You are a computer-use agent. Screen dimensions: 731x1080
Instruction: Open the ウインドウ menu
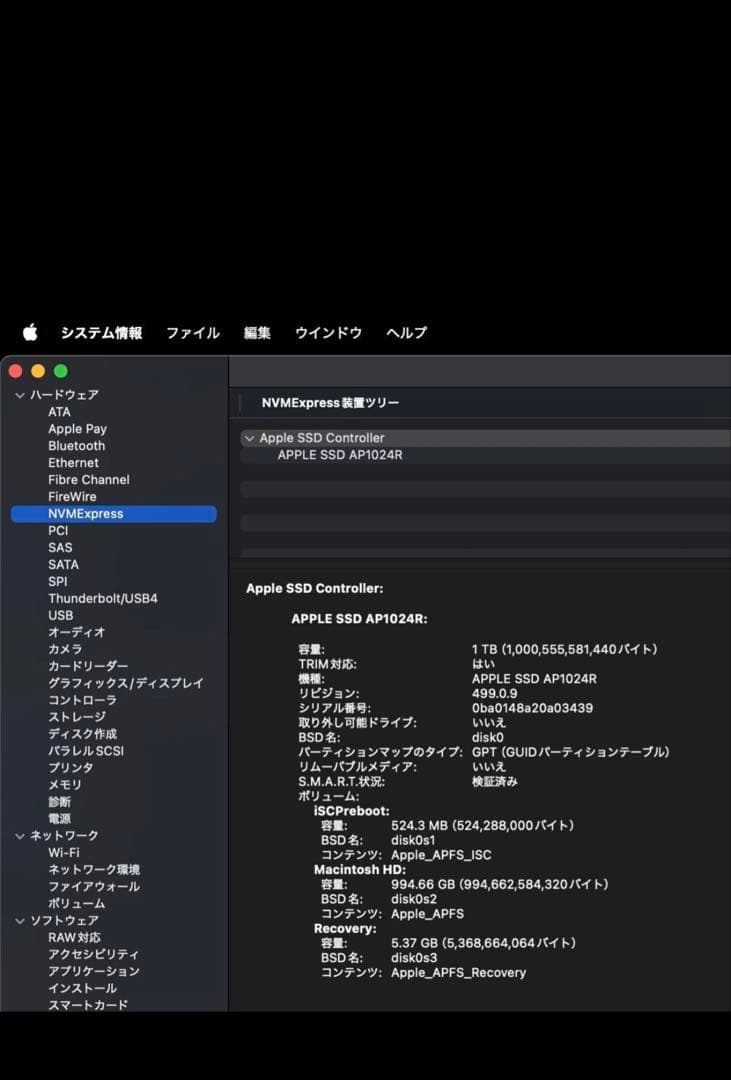[328, 333]
